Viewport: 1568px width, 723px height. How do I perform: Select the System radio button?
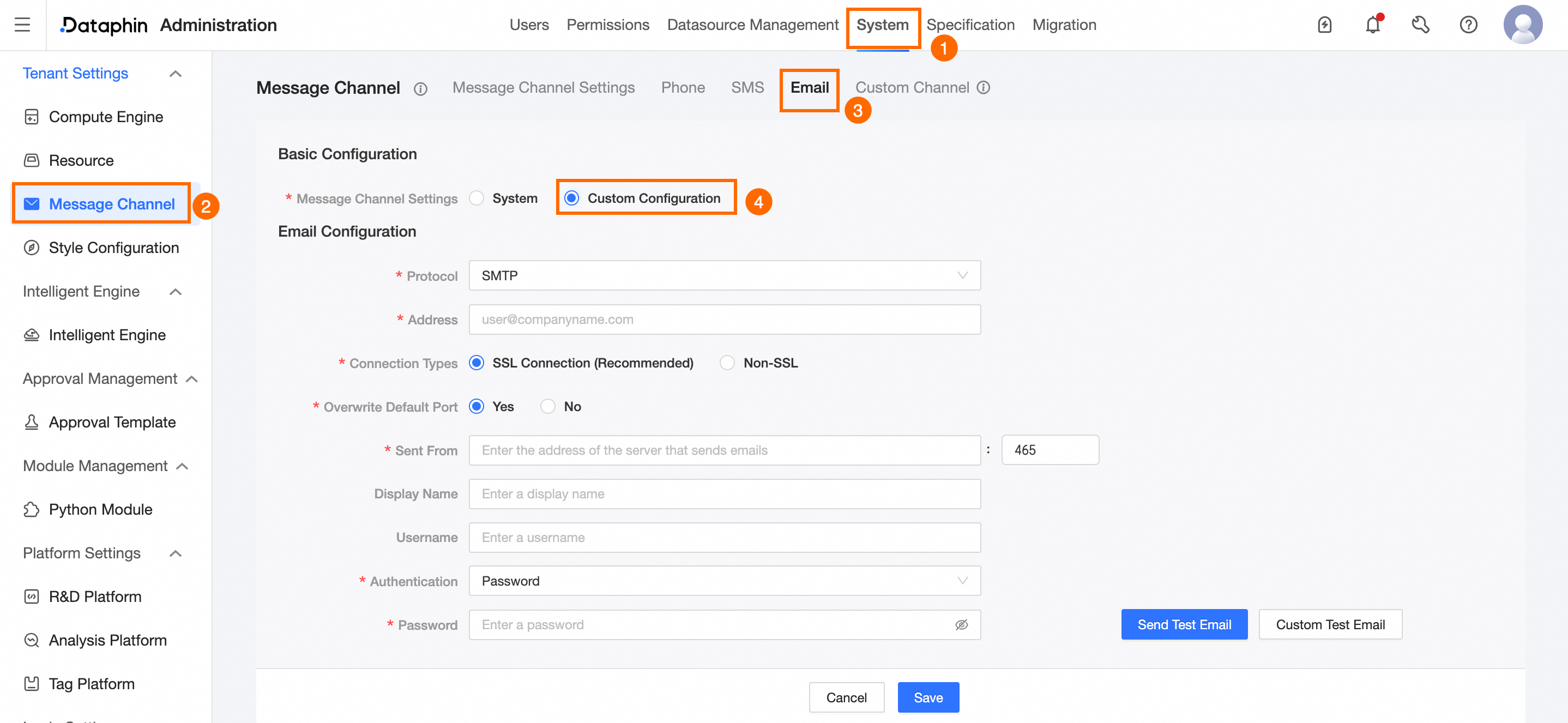point(477,198)
